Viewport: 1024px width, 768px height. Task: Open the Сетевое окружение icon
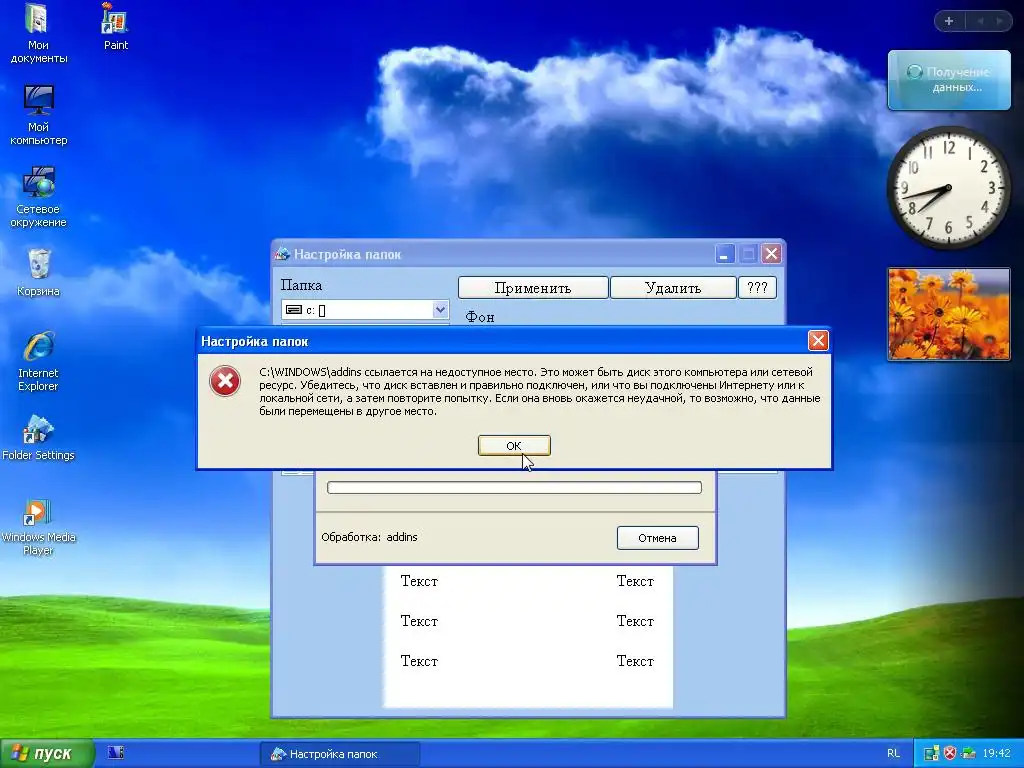click(38, 197)
